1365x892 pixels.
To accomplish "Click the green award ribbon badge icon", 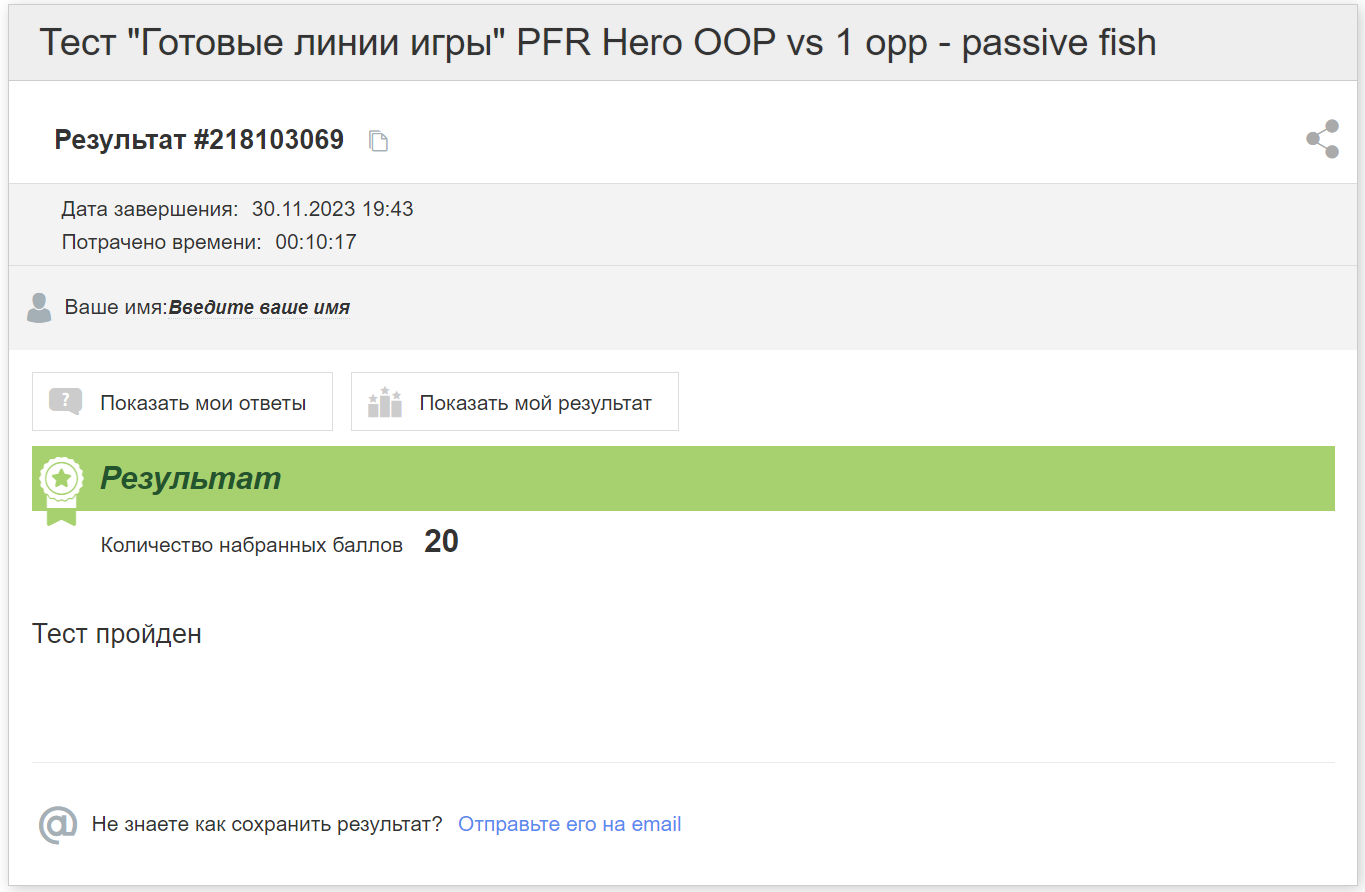I will [61, 487].
